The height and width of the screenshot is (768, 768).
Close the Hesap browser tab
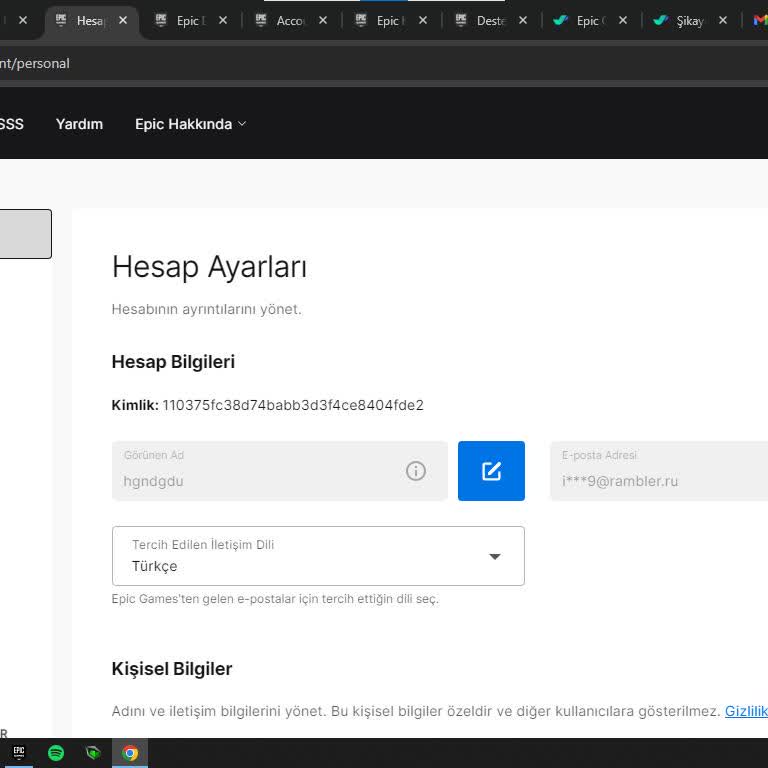[123, 20]
